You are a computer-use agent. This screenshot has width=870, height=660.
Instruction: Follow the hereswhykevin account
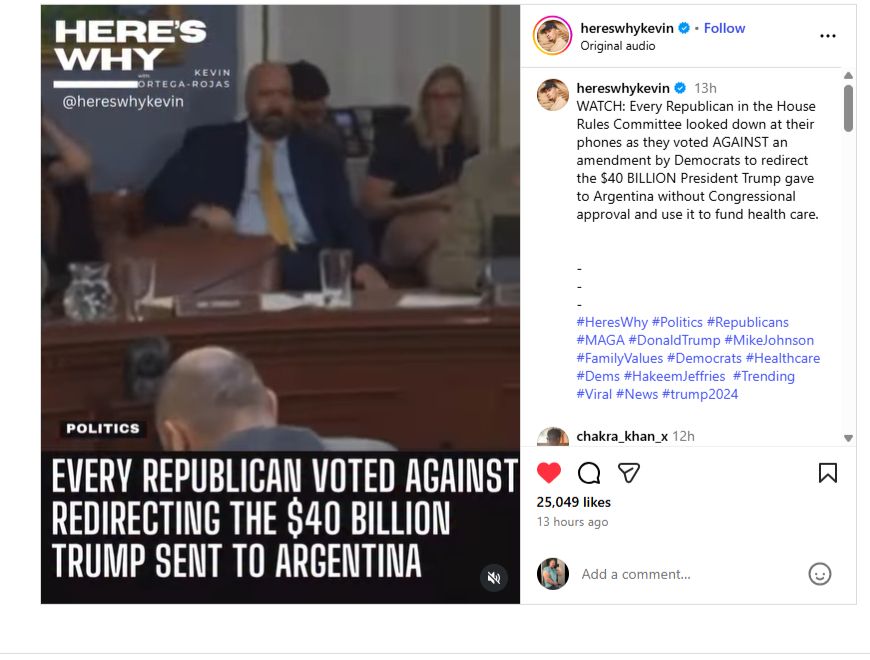(724, 28)
